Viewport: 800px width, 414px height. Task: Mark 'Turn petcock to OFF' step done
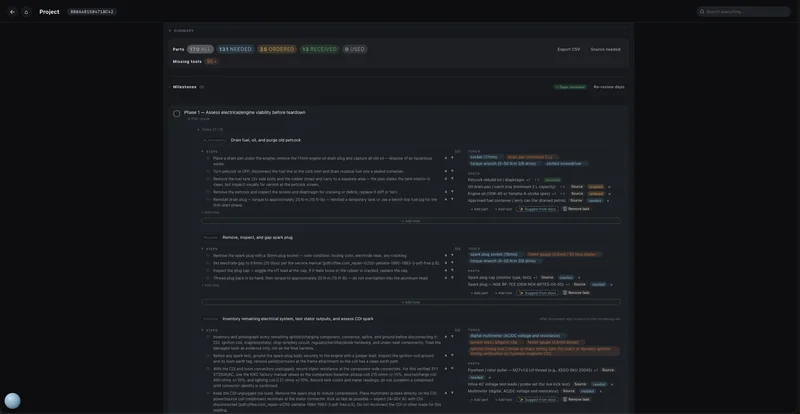click(x=208, y=172)
